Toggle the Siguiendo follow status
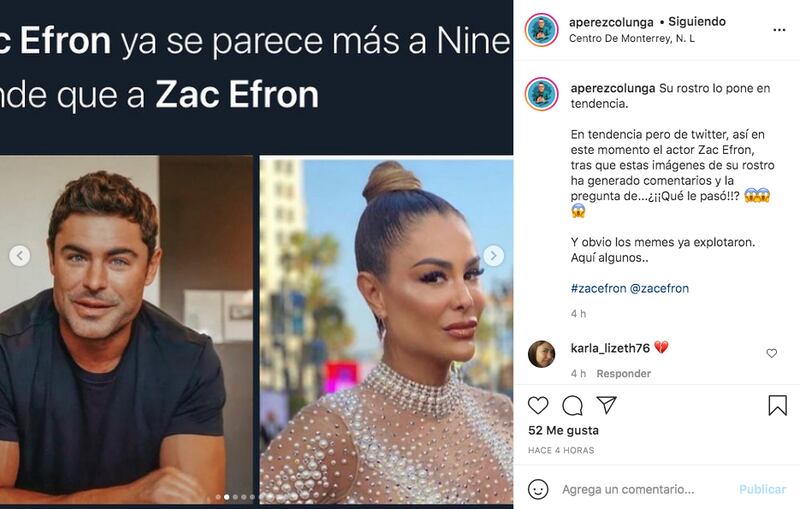Viewport: 800px width, 509px height. 697,21
